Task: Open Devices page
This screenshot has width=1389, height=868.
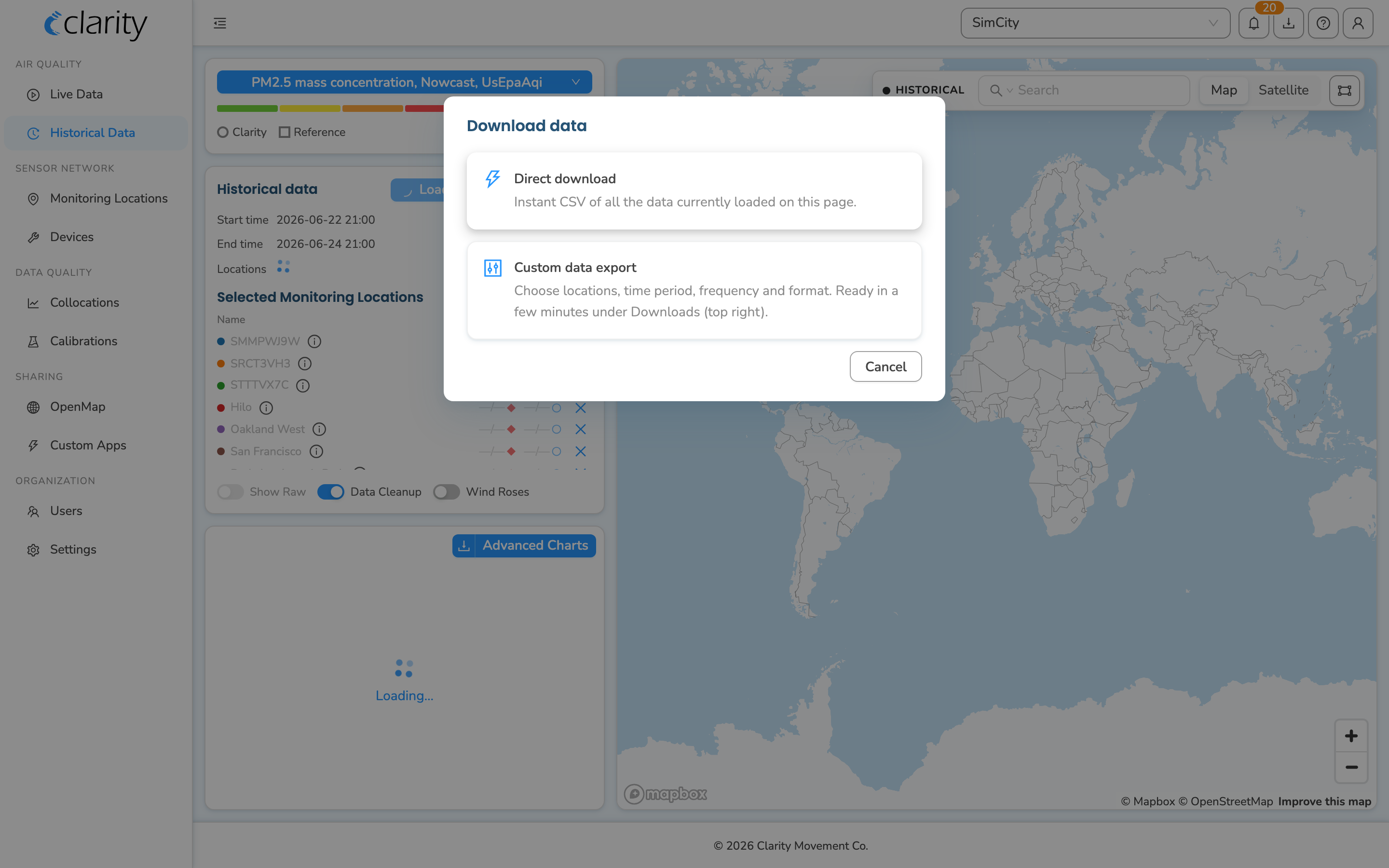Action: [x=96, y=236]
